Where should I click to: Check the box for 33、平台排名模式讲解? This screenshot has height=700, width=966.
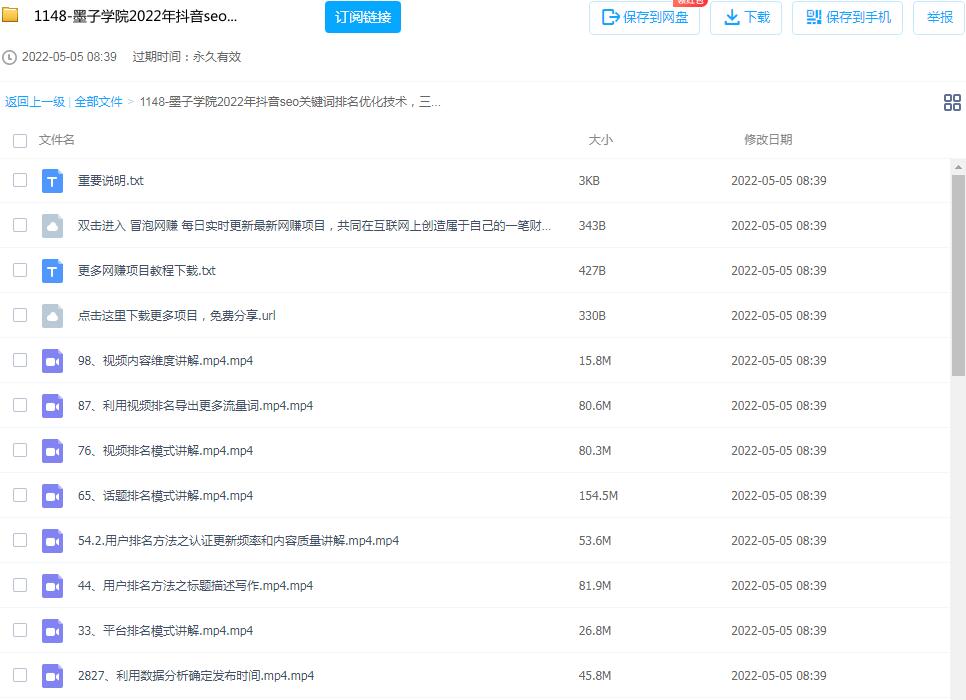point(20,630)
